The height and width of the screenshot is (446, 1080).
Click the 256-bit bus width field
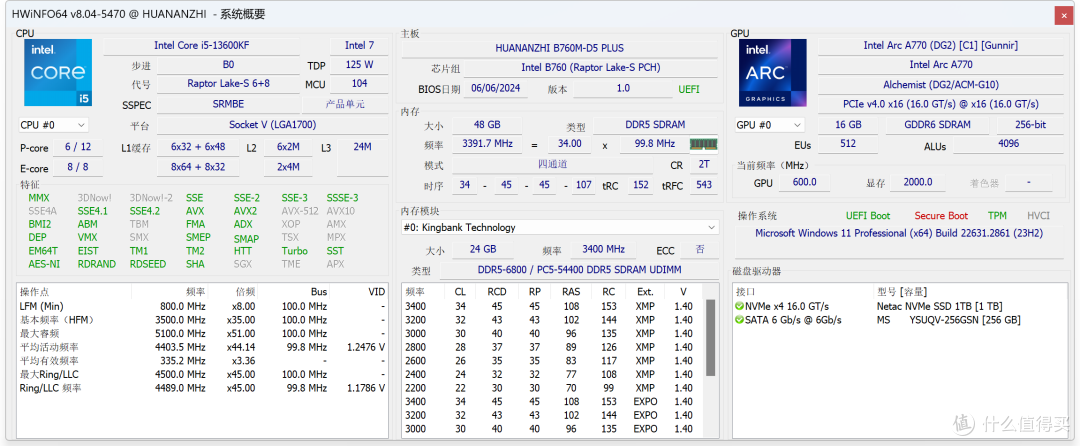pyautogui.click(x=1032, y=125)
